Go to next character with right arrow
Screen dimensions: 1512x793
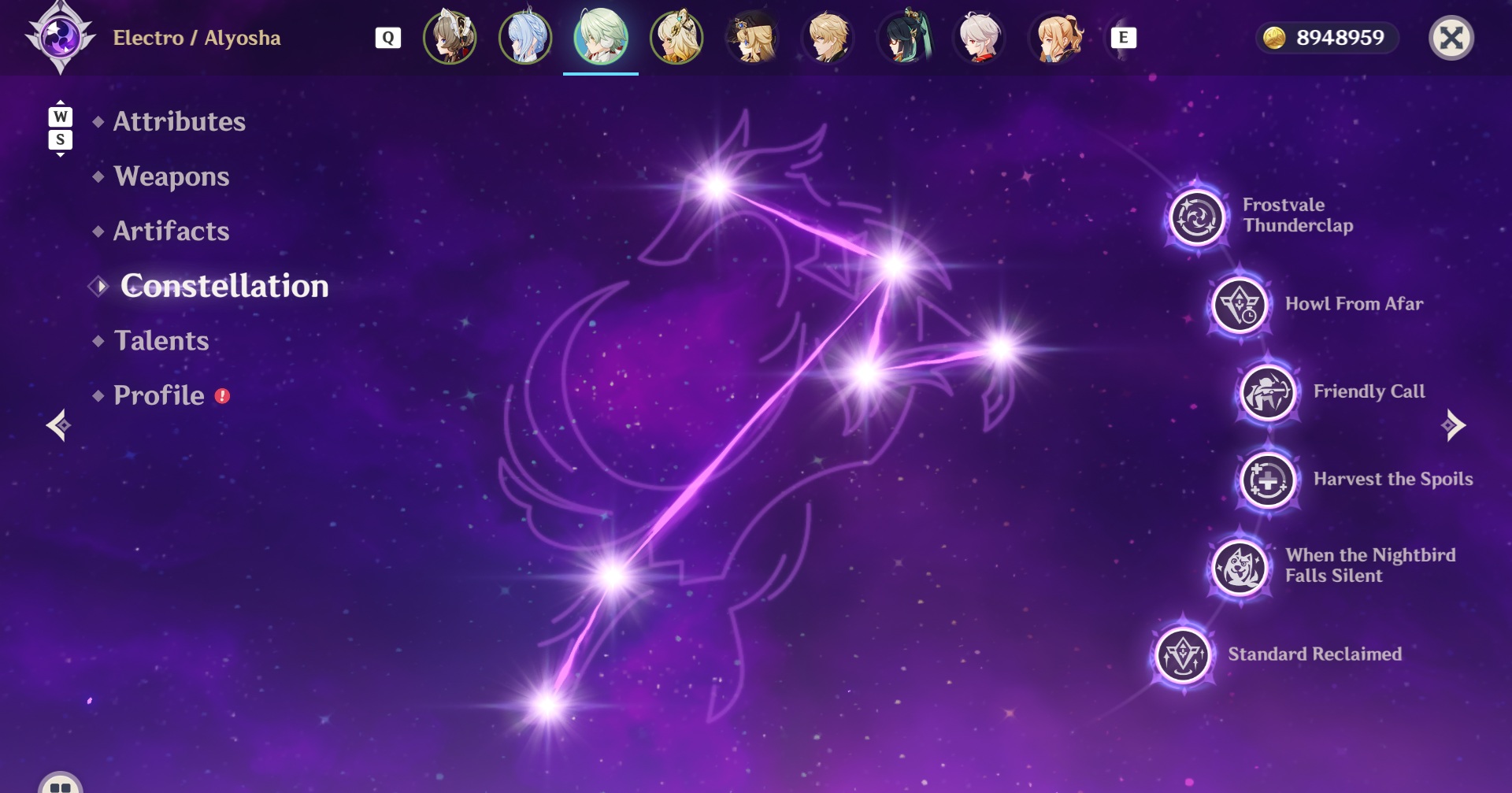[x=1453, y=425]
